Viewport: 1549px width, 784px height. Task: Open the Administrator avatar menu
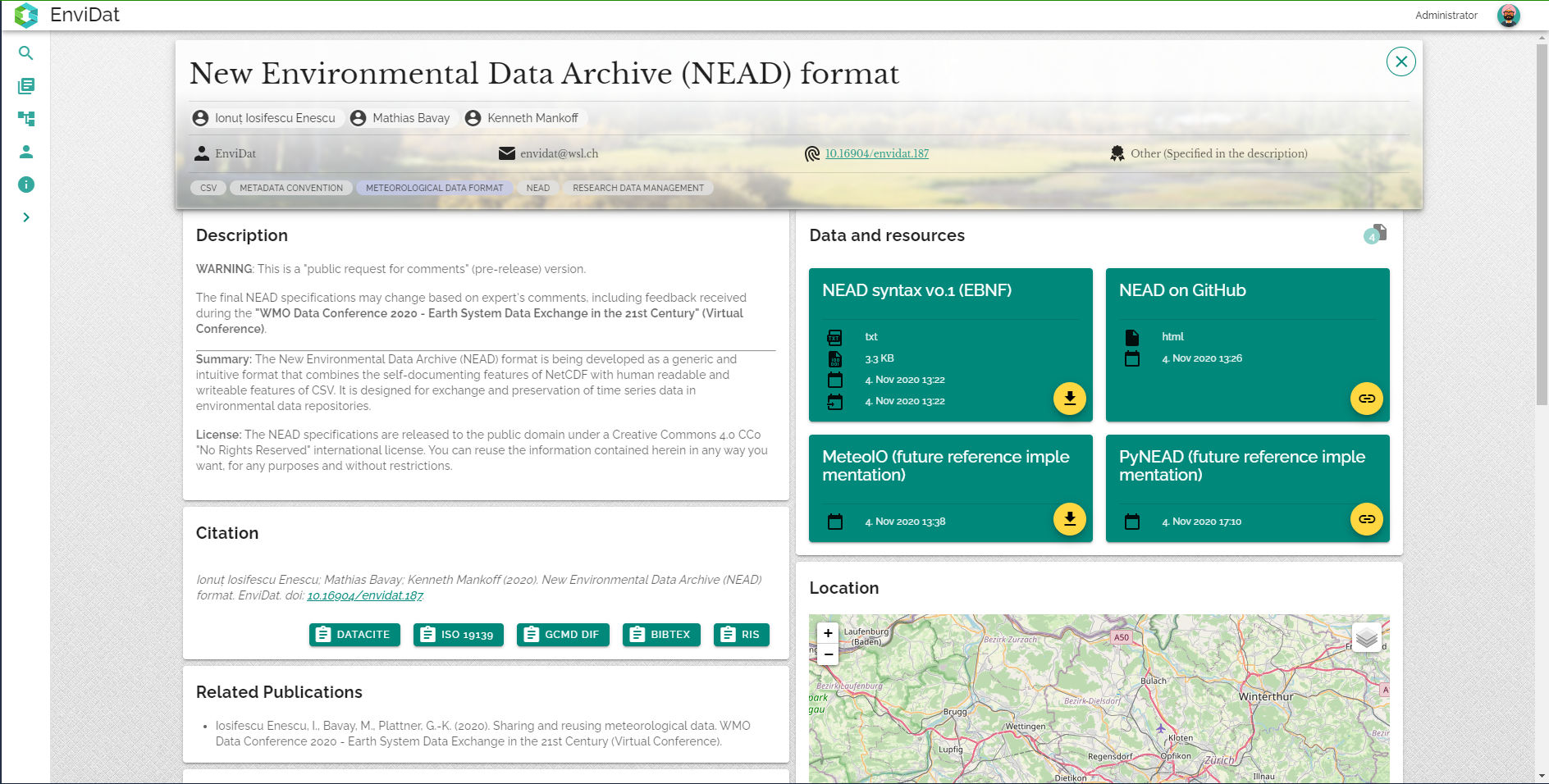tap(1508, 15)
